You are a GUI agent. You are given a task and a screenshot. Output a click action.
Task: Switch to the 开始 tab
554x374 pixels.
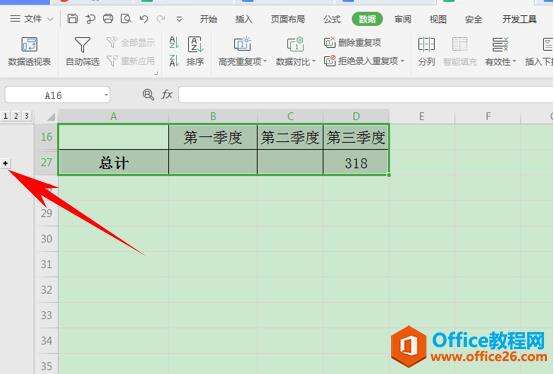(208, 19)
